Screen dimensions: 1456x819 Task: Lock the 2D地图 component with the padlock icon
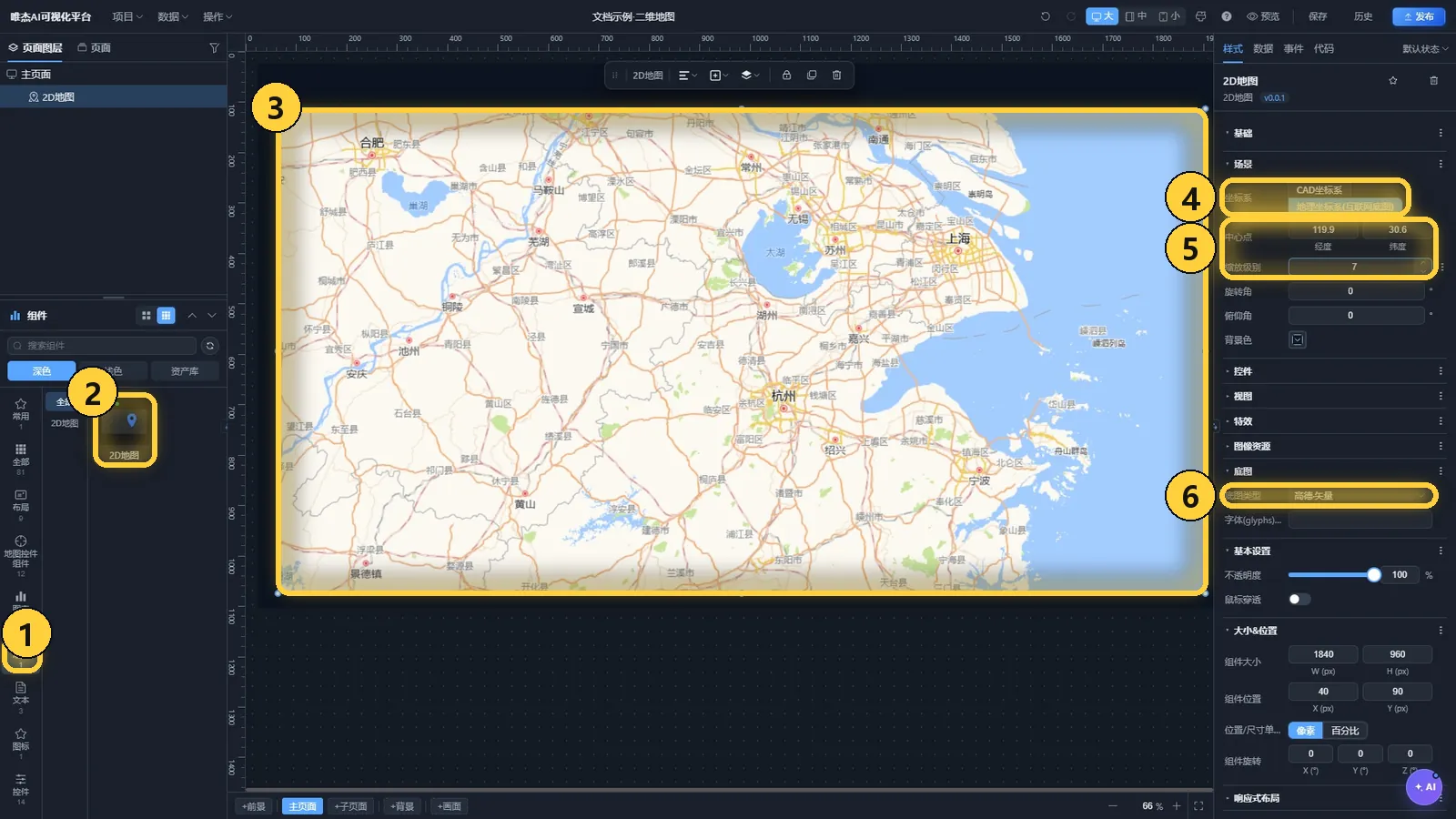pyautogui.click(x=786, y=76)
